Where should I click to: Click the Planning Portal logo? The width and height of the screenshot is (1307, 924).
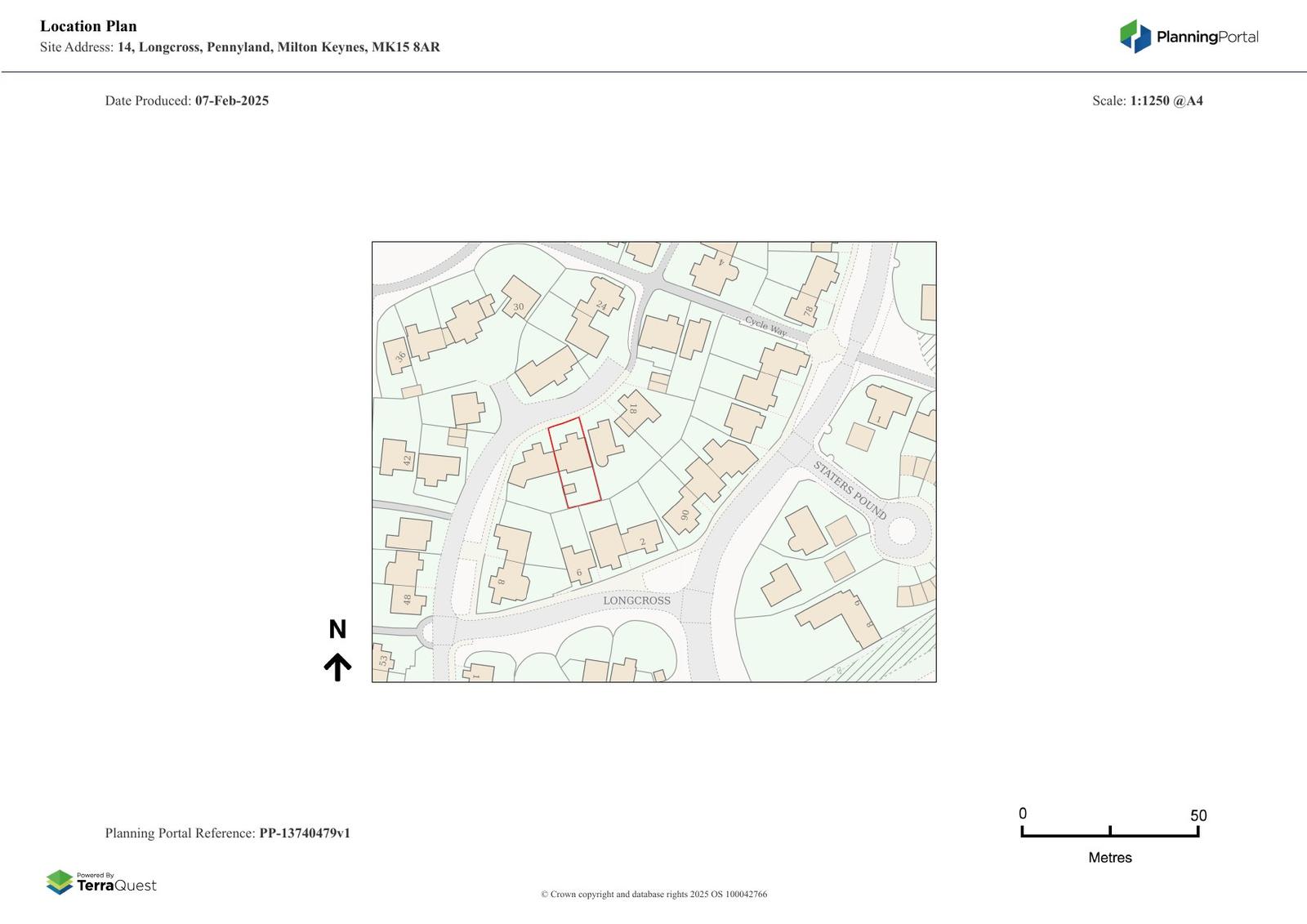click(1189, 37)
